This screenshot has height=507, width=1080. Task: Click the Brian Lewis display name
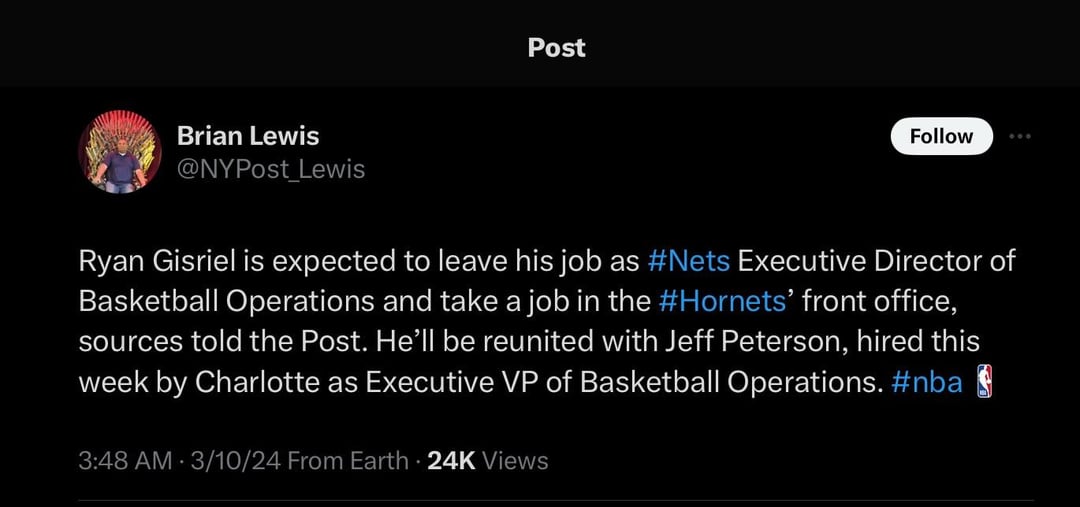coord(248,135)
